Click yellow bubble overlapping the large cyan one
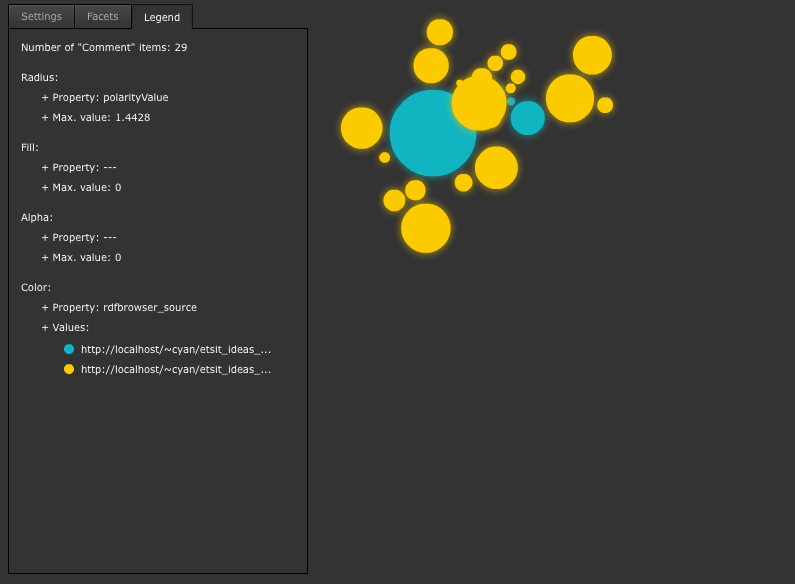The width and height of the screenshot is (795, 584). (479, 103)
